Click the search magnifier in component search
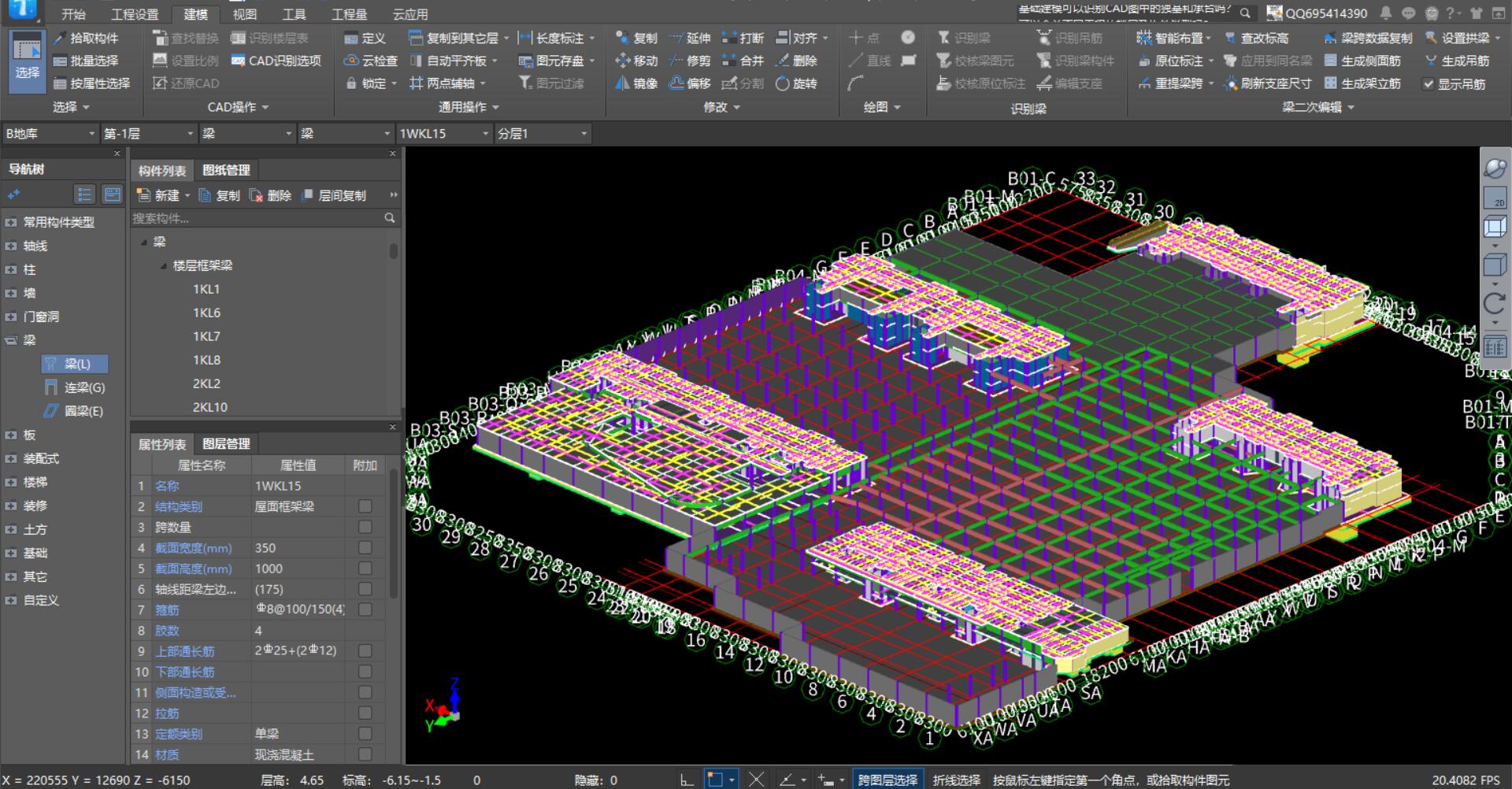1512x789 pixels. coord(390,218)
